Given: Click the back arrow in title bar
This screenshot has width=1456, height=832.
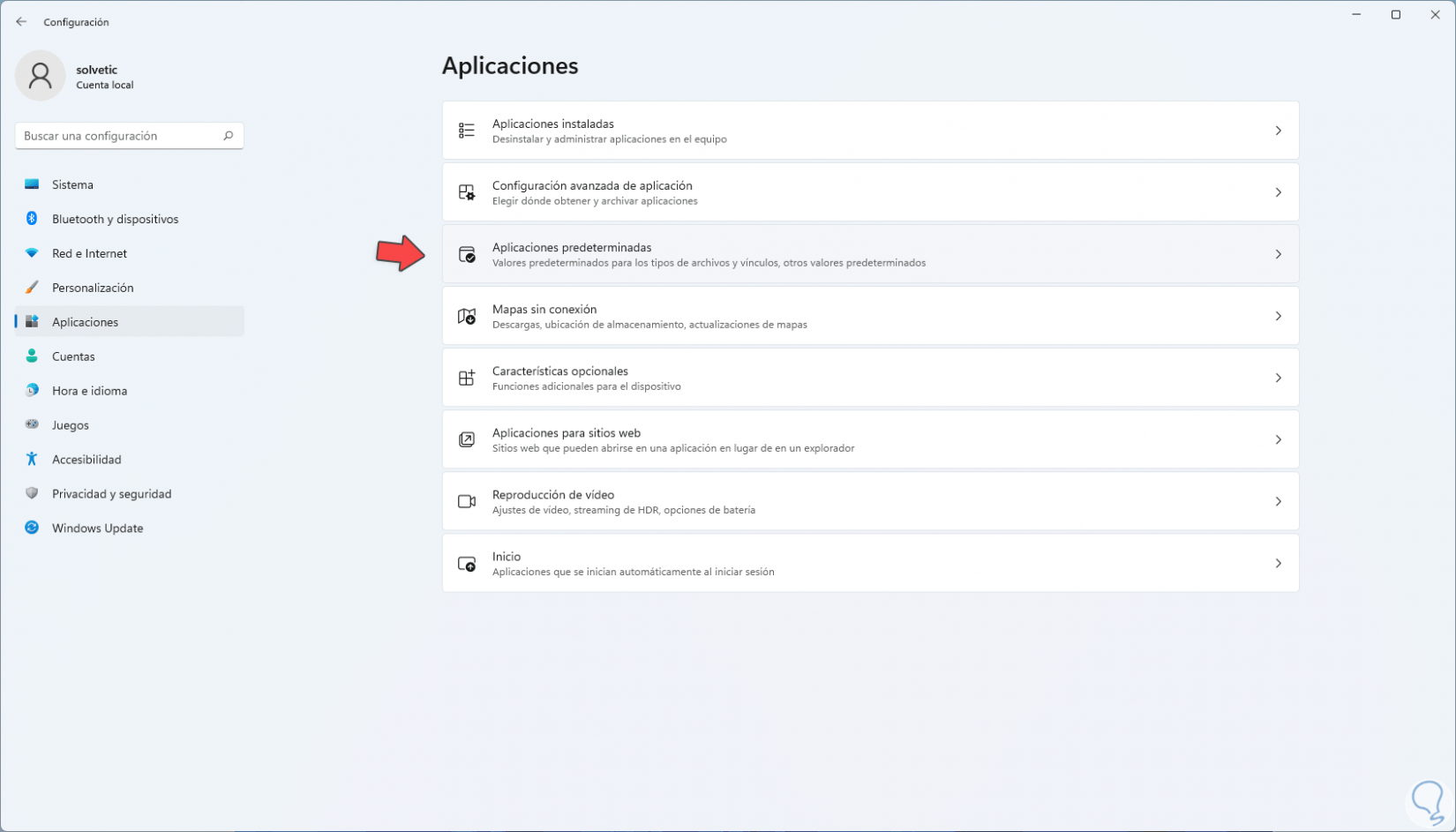Looking at the screenshot, I should 21,22.
